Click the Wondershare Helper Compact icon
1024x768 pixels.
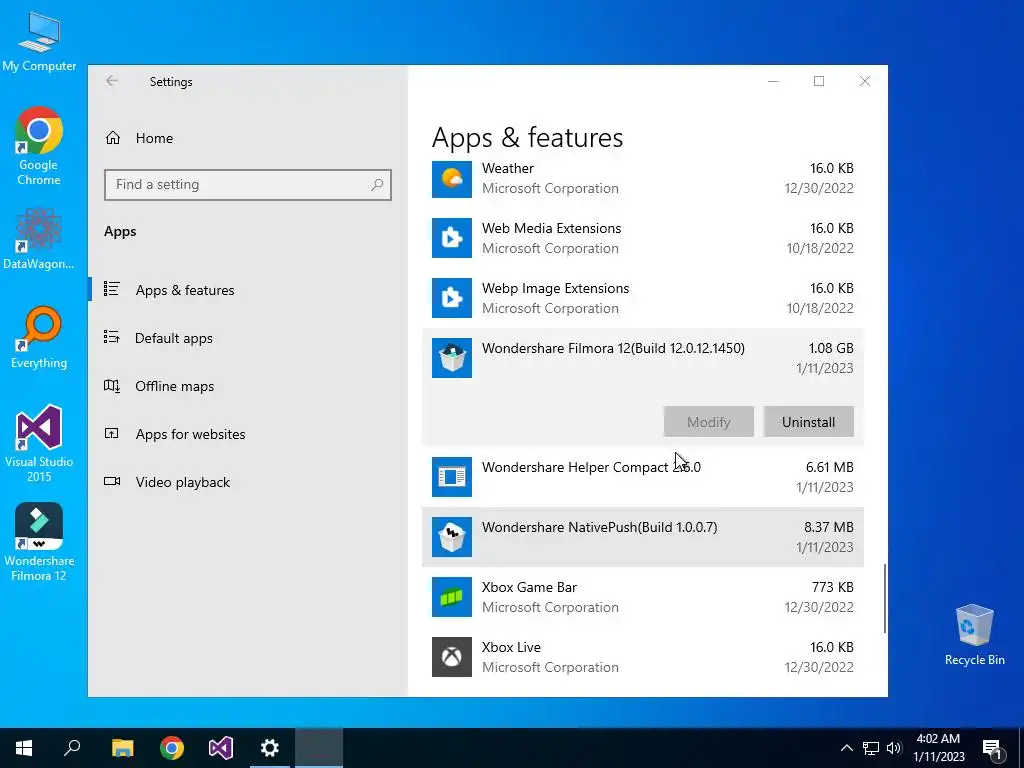click(451, 477)
